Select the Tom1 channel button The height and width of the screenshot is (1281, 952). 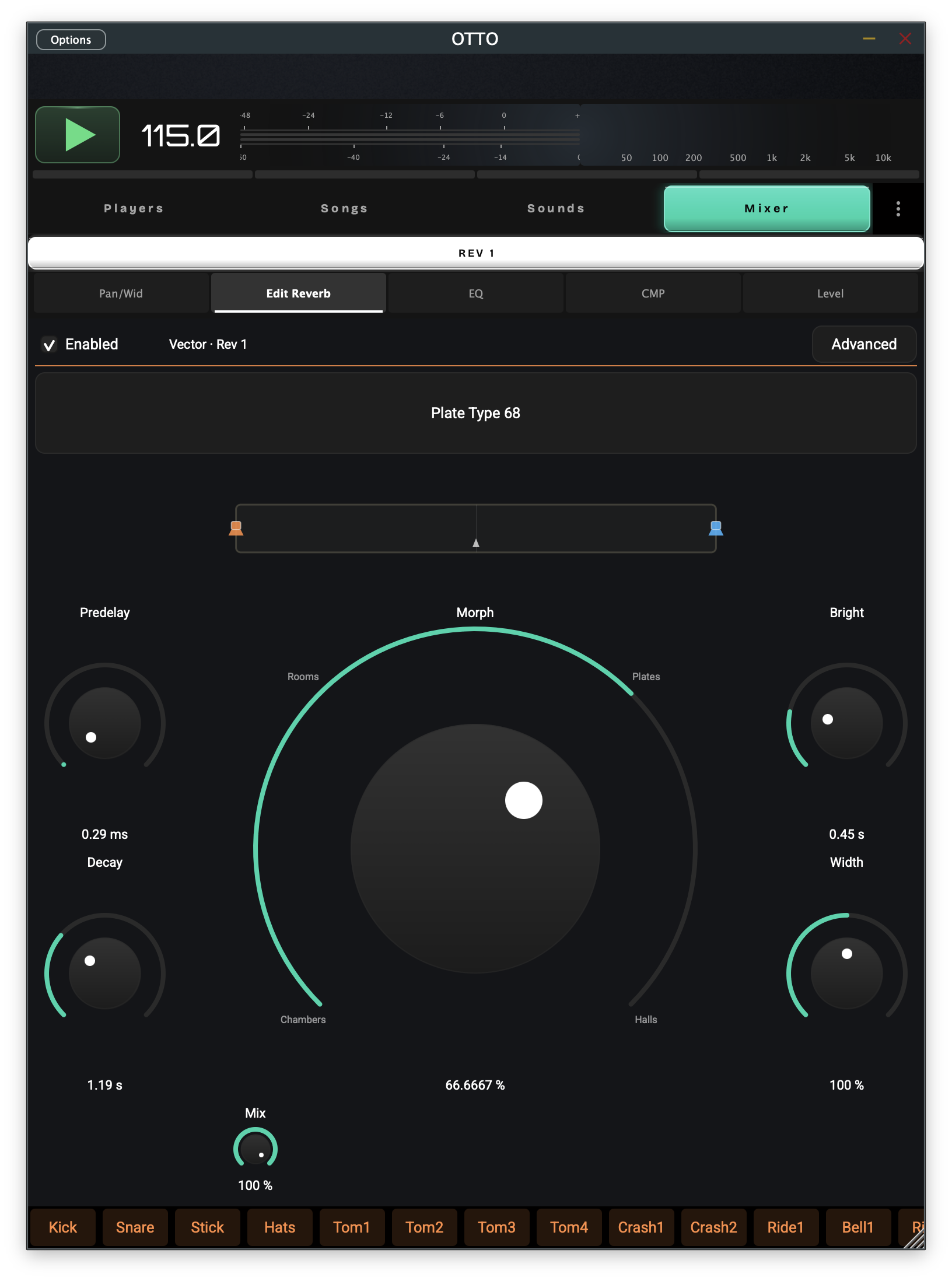(x=352, y=1227)
